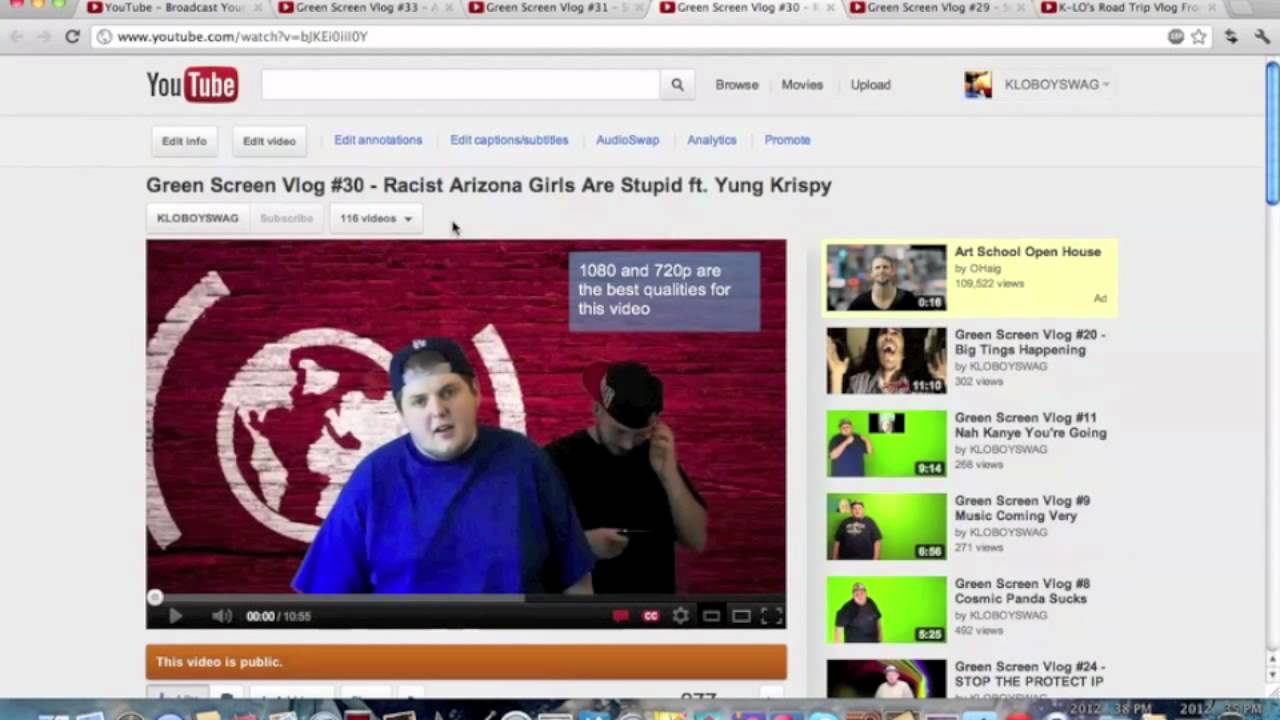The width and height of the screenshot is (1280, 720).
Task: Click the This video is public banner
Action: pos(466,662)
